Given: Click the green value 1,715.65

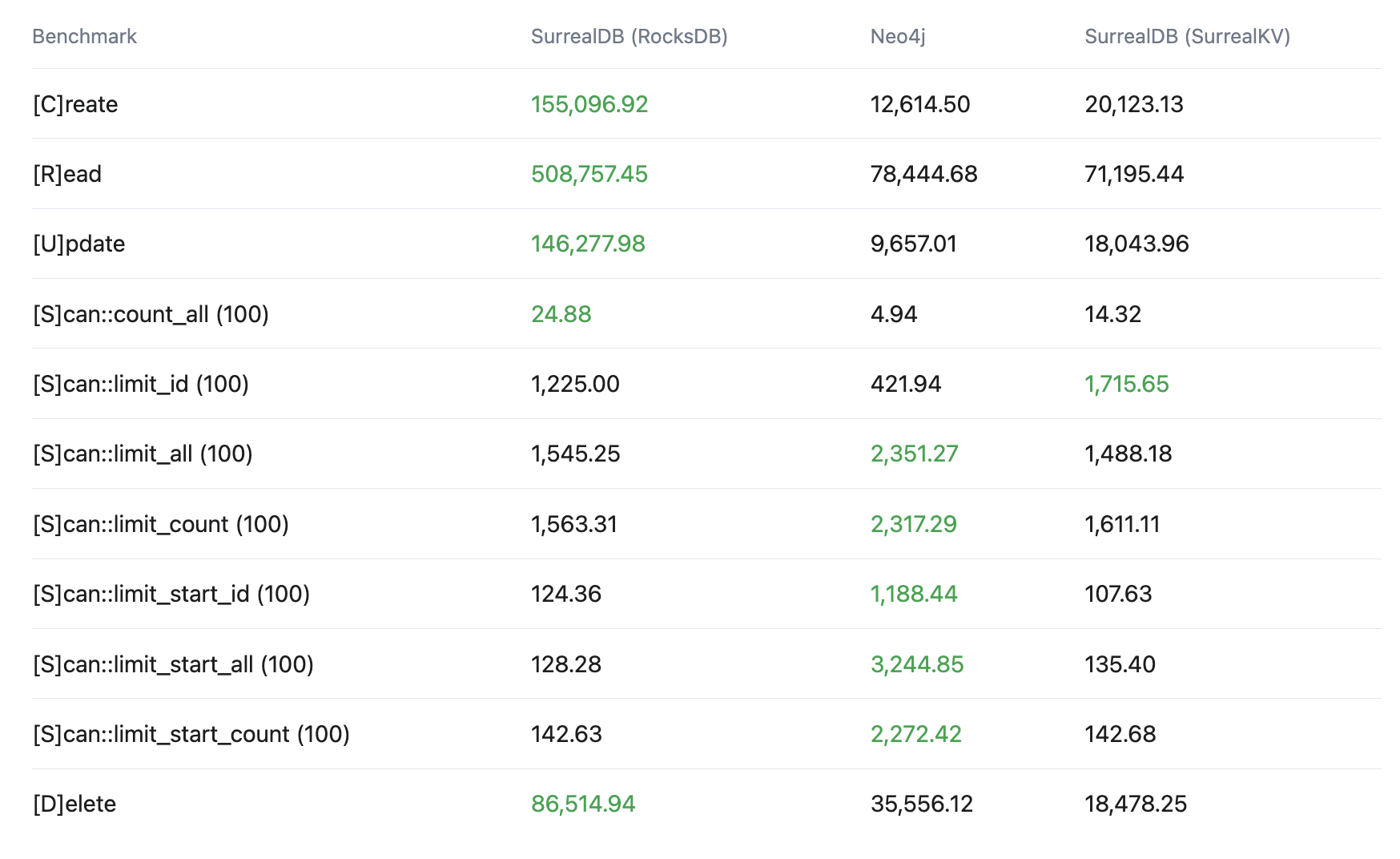Looking at the screenshot, I should click(1127, 384).
